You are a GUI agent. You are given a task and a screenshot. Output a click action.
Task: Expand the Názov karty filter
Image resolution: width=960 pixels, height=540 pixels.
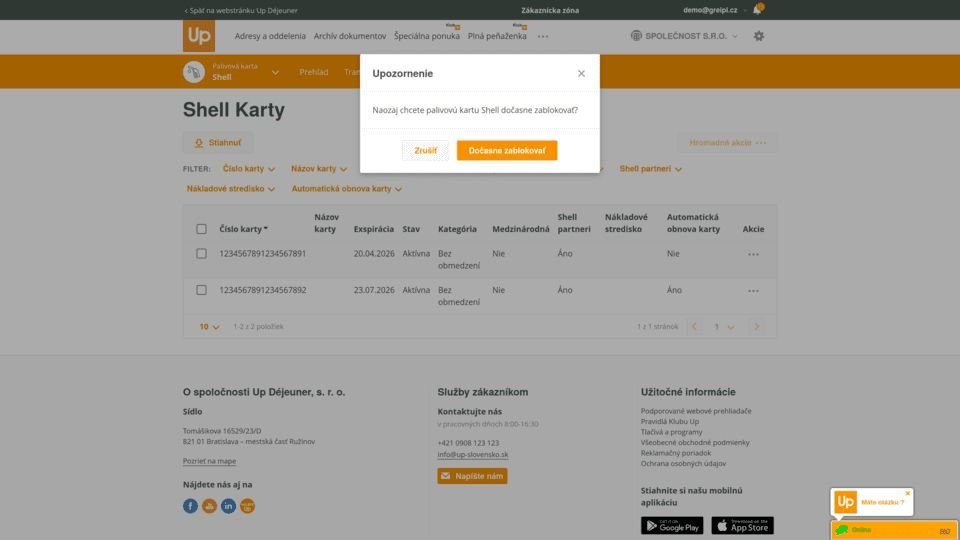[x=319, y=169]
